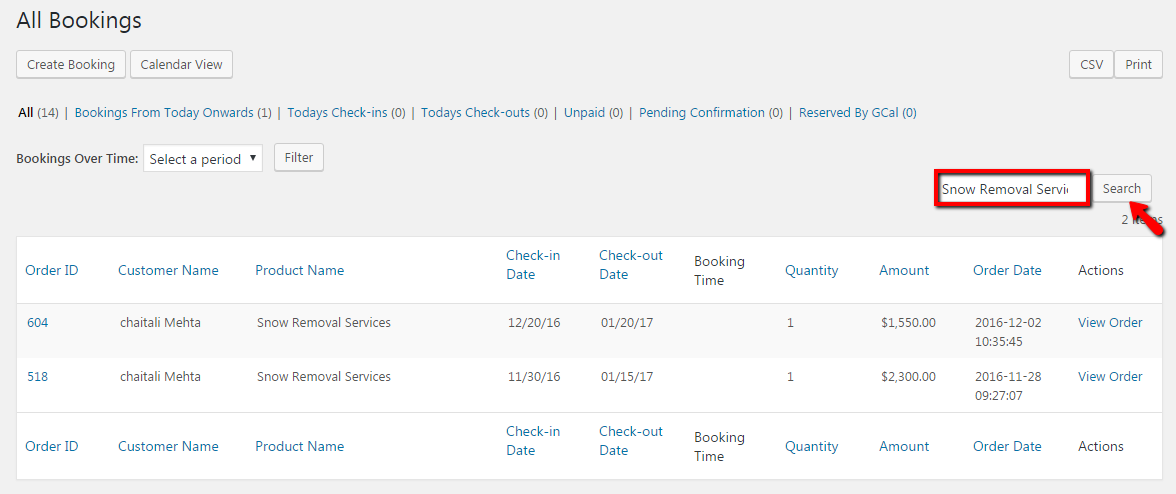Sort by Order Date in table footer
Viewport: 1176px width, 494px height.
point(1007,447)
